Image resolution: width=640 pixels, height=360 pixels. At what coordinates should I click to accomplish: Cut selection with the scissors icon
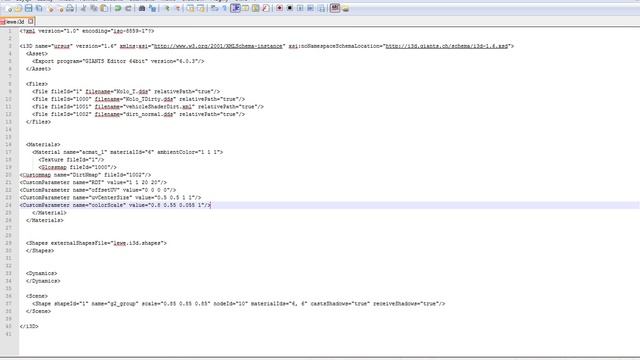tap(83, 9)
